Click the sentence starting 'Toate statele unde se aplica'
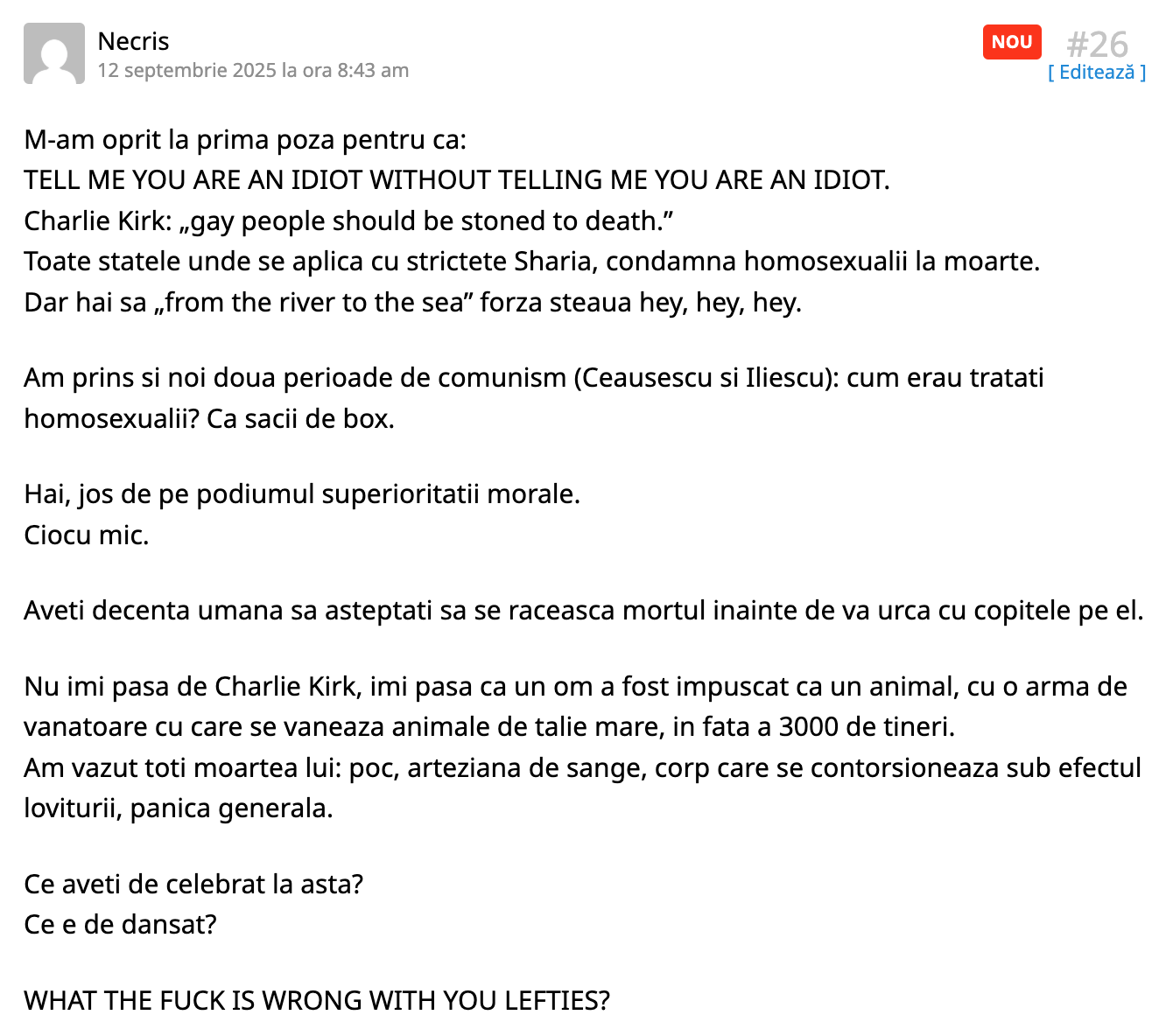 532,262
